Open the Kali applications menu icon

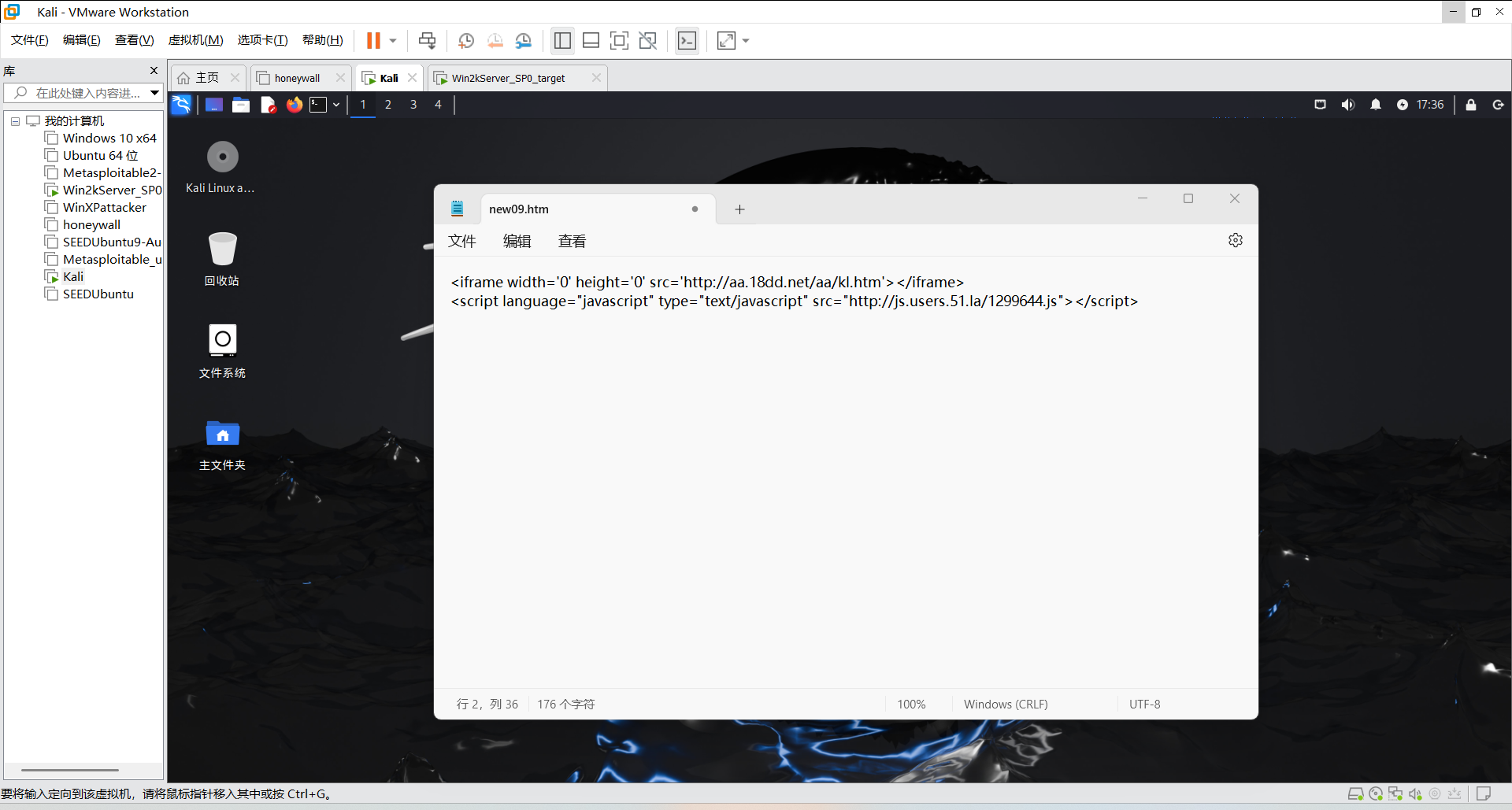[181, 105]
